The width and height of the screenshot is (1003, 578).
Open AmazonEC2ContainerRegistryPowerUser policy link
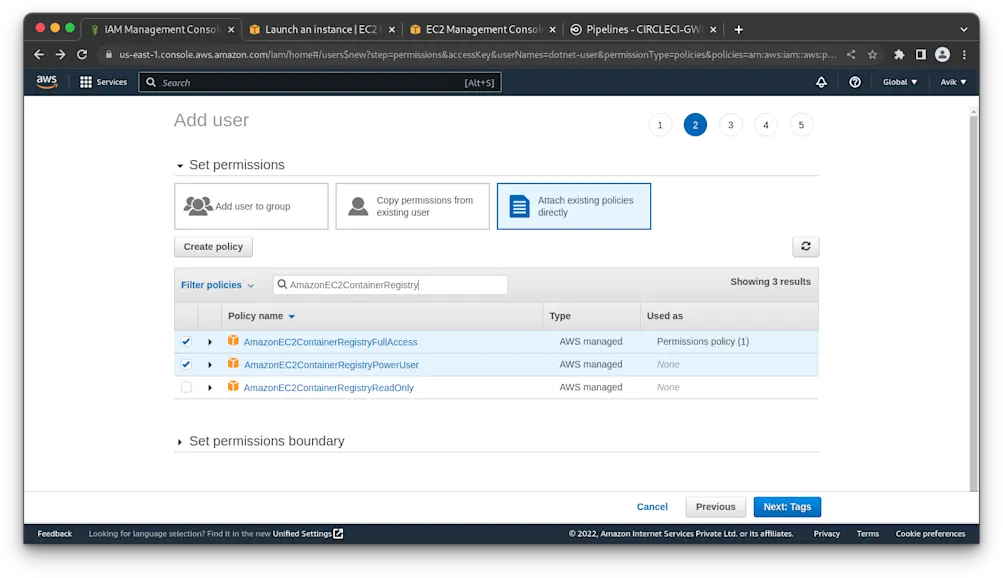pyautogui.click(x=331, y=365)
